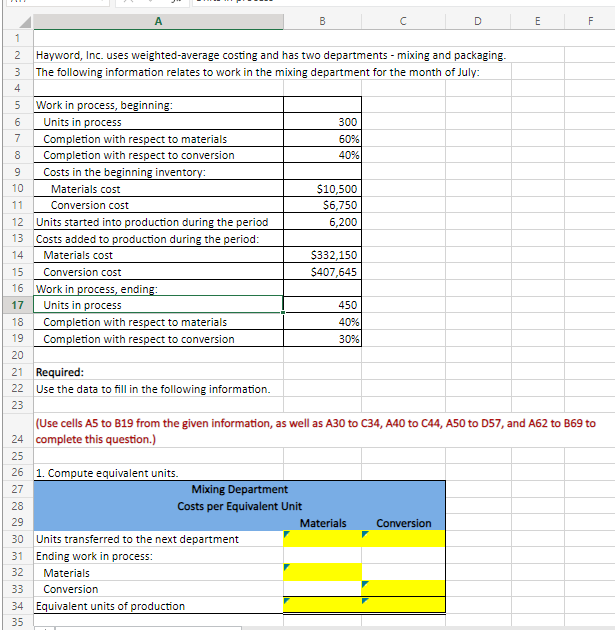Image resolution: width=615 pixels, height=630 pixels.
Task: Select column C header
Action: point(403,21)
